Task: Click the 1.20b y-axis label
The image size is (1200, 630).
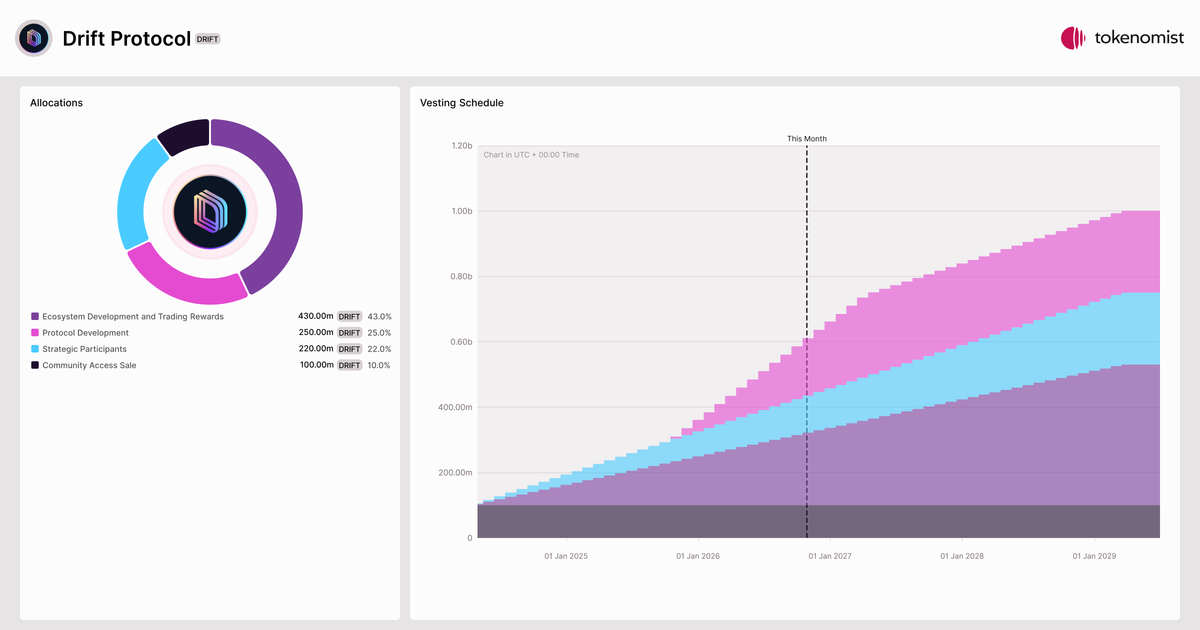Action: click(460, 146)
